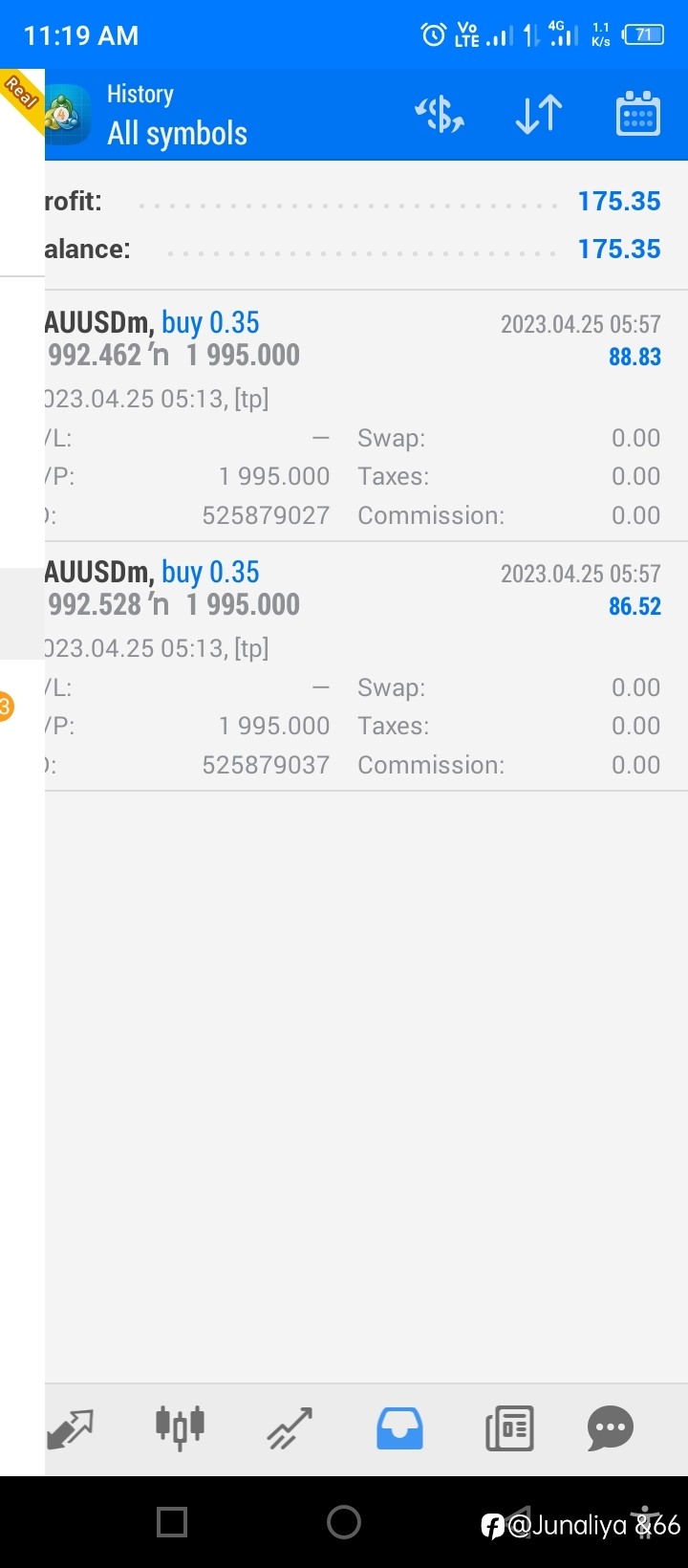
Task: Open the calendar date range picker
Action: click(x=637, y=115)
